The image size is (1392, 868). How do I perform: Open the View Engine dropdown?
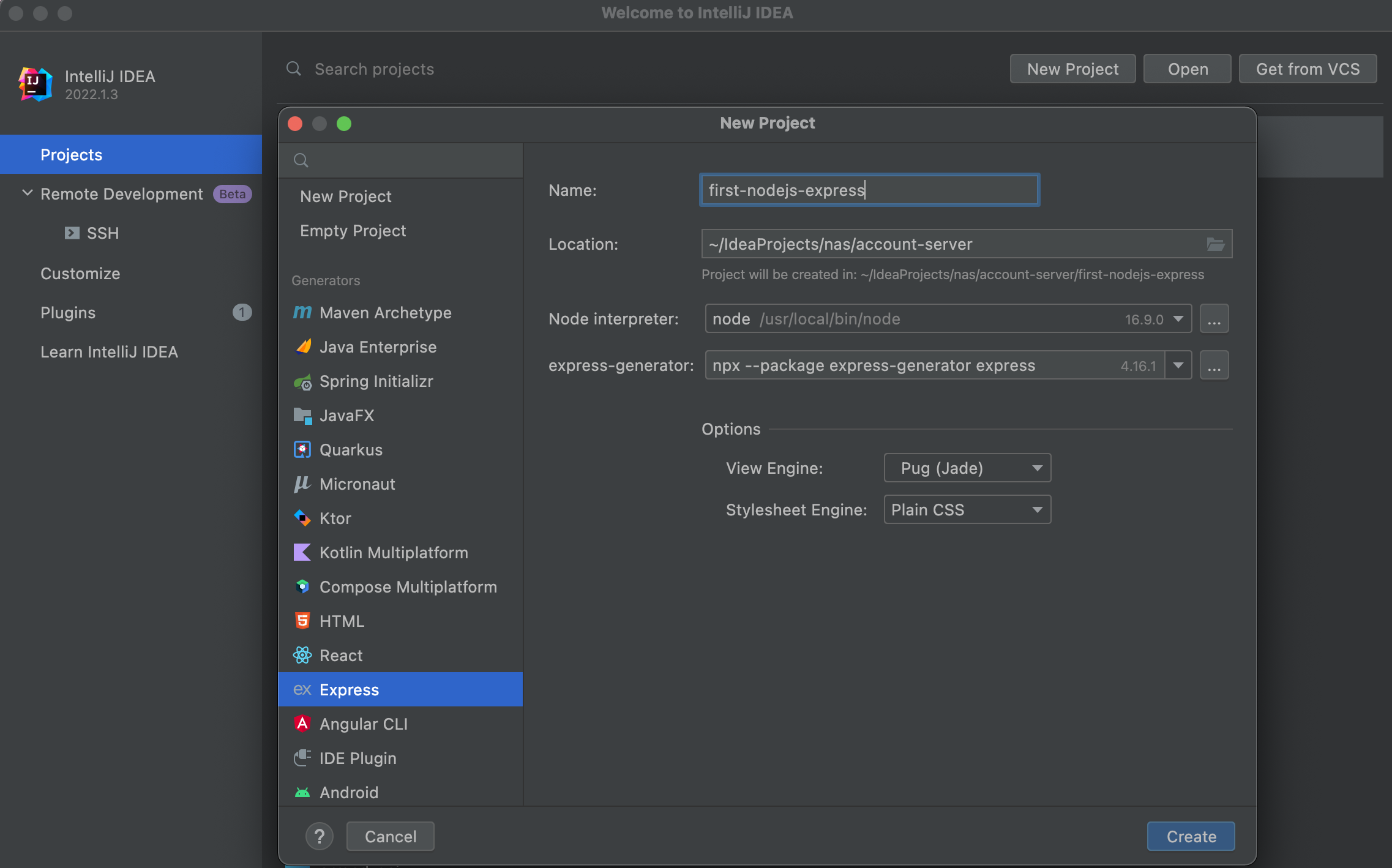(967, 468)
